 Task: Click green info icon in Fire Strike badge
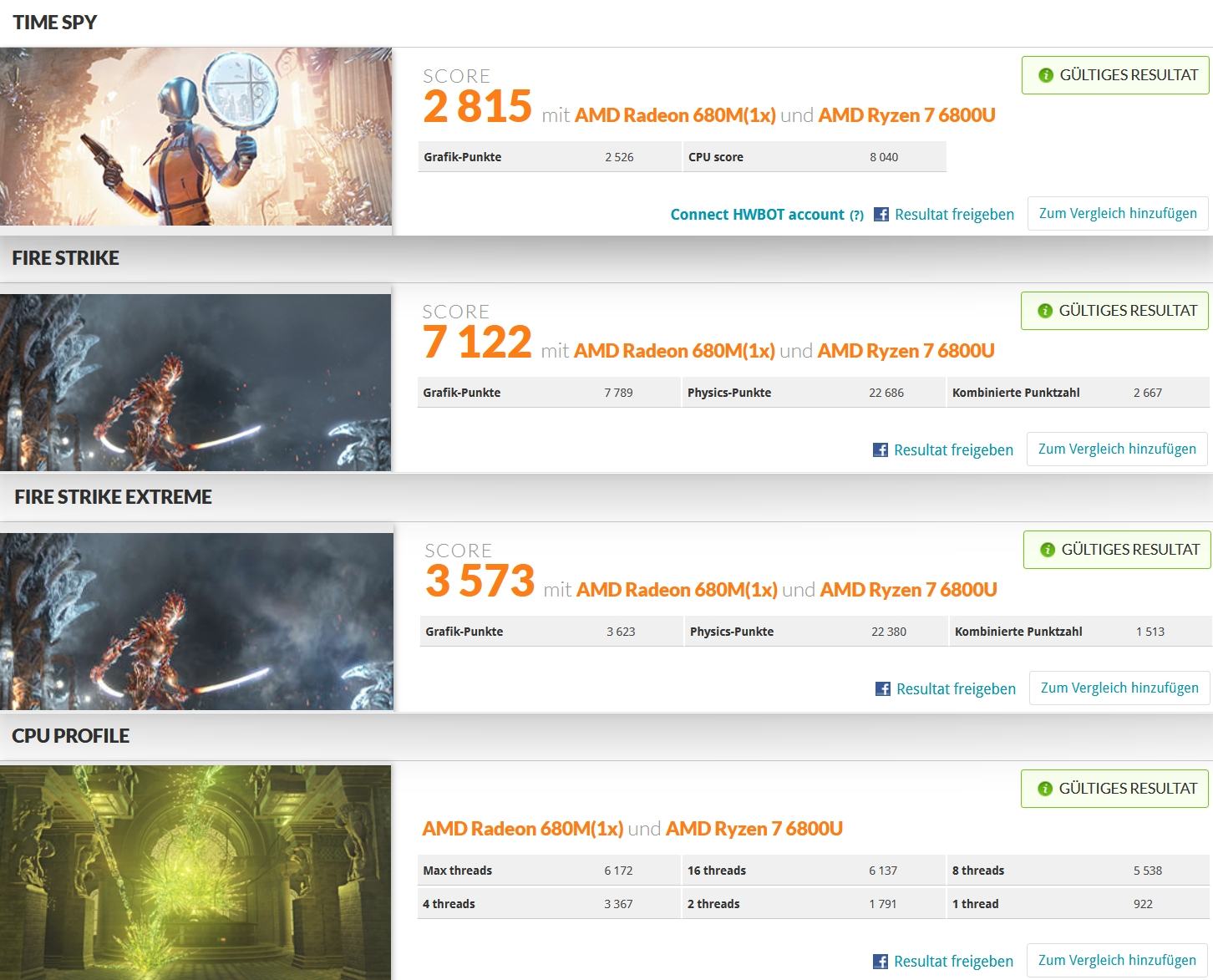(1044, 311)
